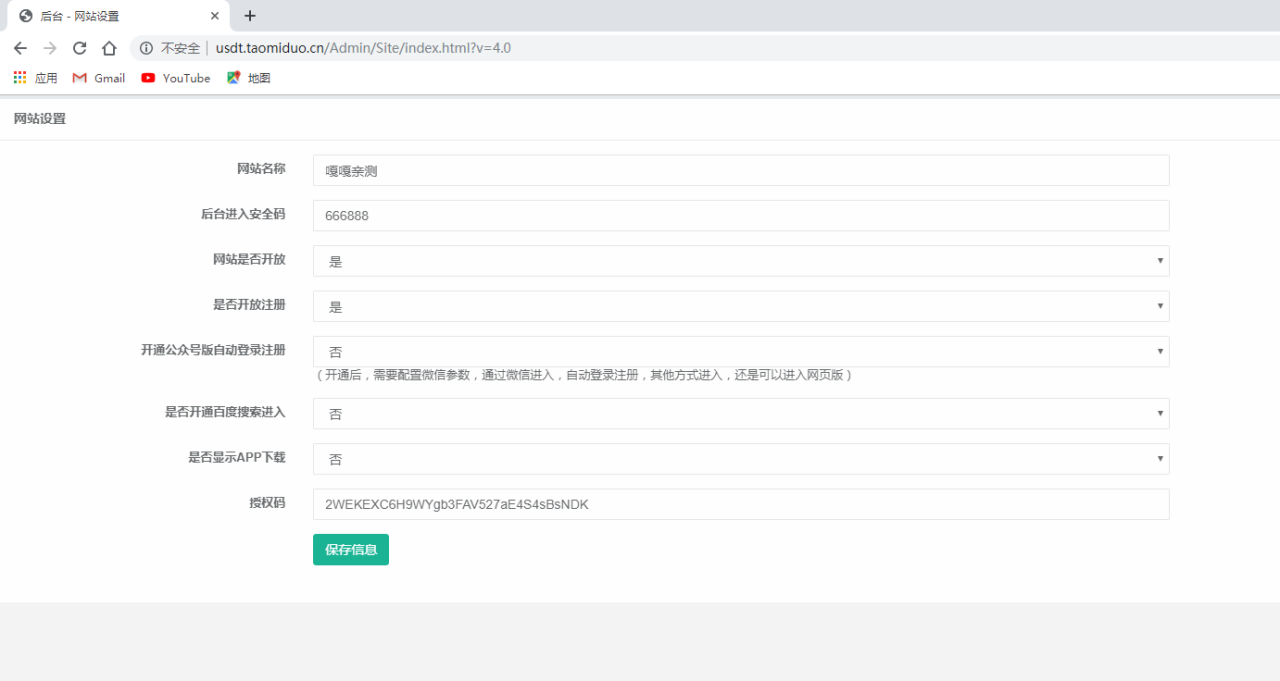
Task: Open a new browser tab
Action: tap(250, 16)
